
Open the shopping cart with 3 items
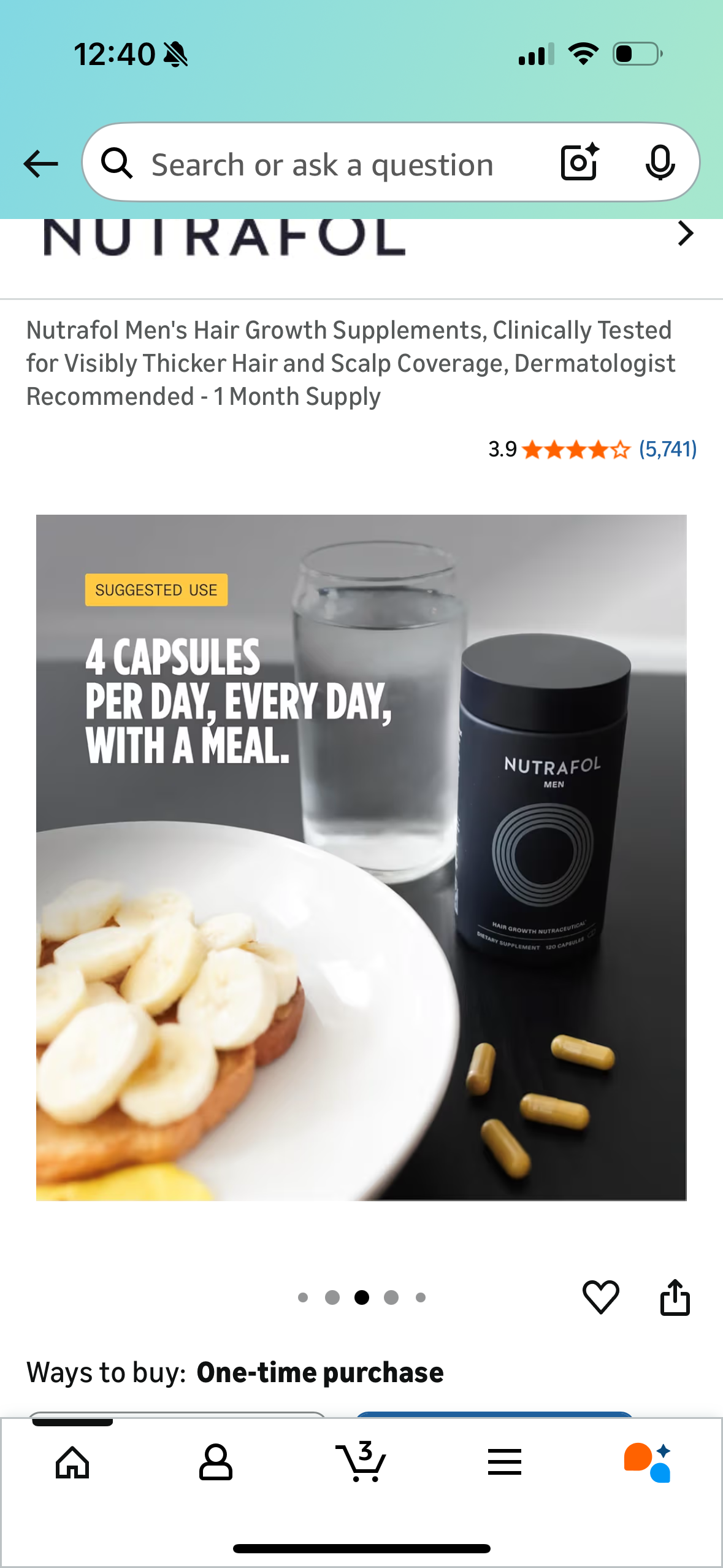361,1461
